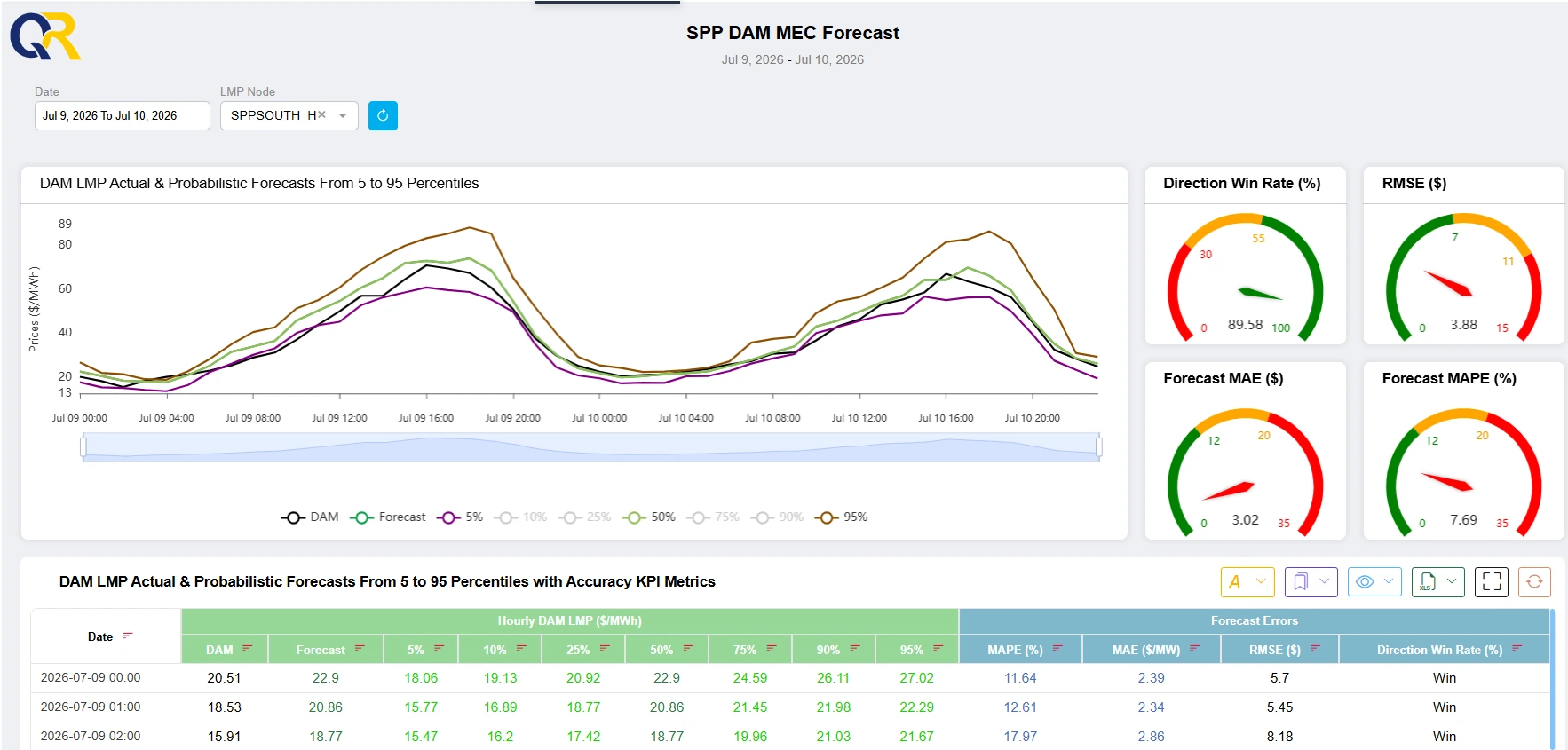Click the Date range input field
The image size is (1568, 750).
[123, 115]
